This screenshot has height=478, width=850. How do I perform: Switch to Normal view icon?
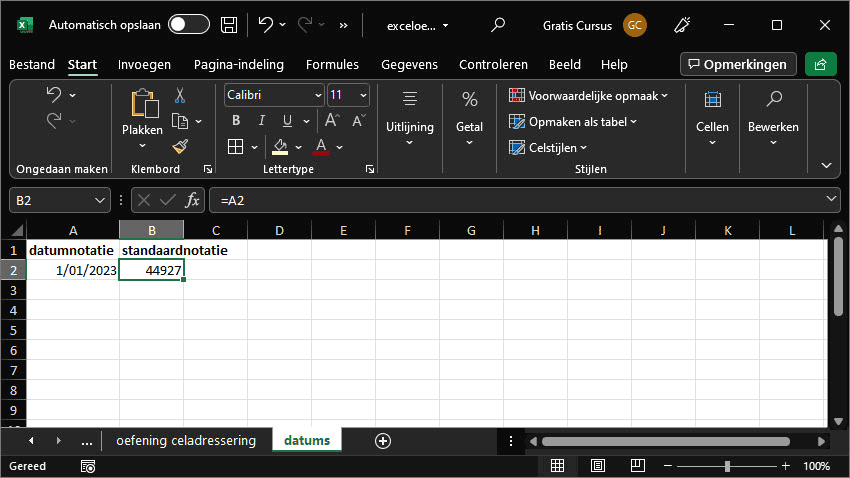coord(557,466)
